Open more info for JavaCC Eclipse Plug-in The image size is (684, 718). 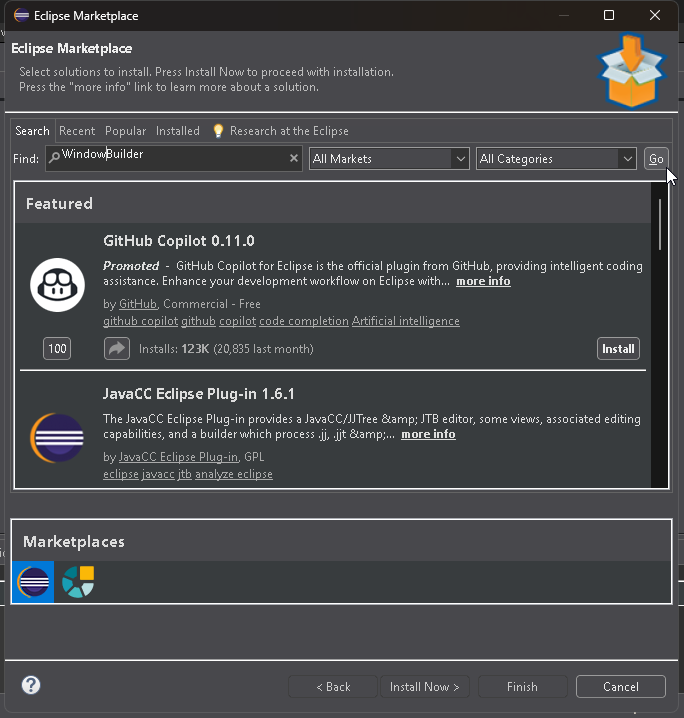[428, 434]
